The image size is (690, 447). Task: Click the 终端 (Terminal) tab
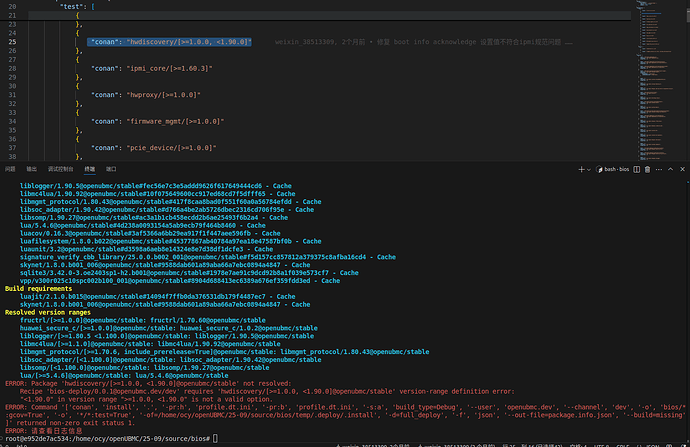point(89,171)
